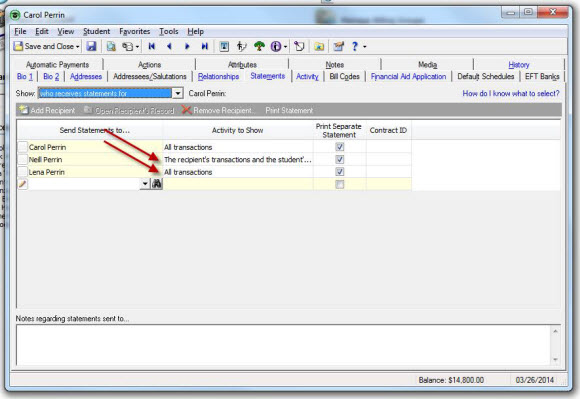Switch to the Attributes tab
The image size is (580, 399).
[242, 64]
